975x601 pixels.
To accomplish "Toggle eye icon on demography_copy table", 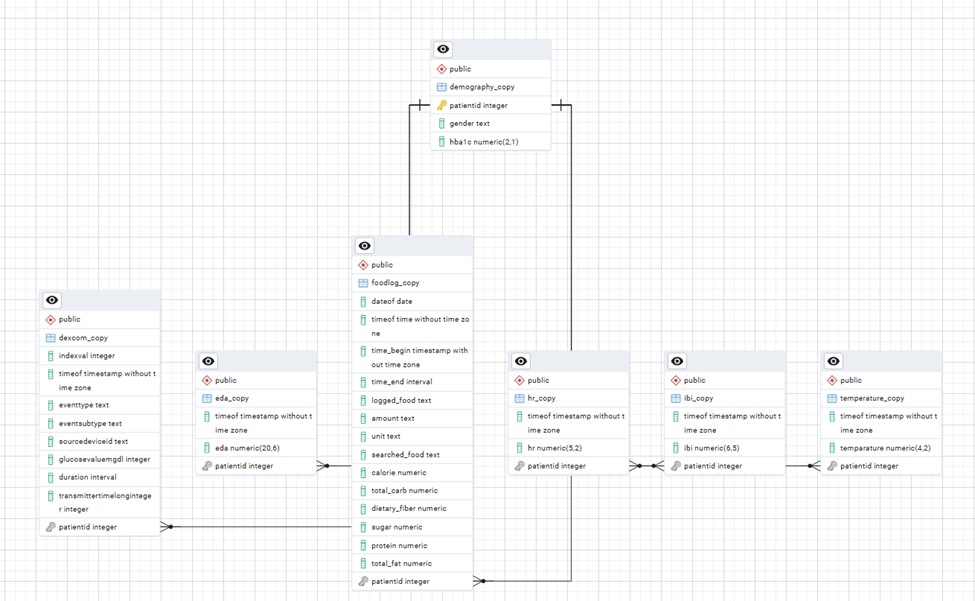I will 443,49.
